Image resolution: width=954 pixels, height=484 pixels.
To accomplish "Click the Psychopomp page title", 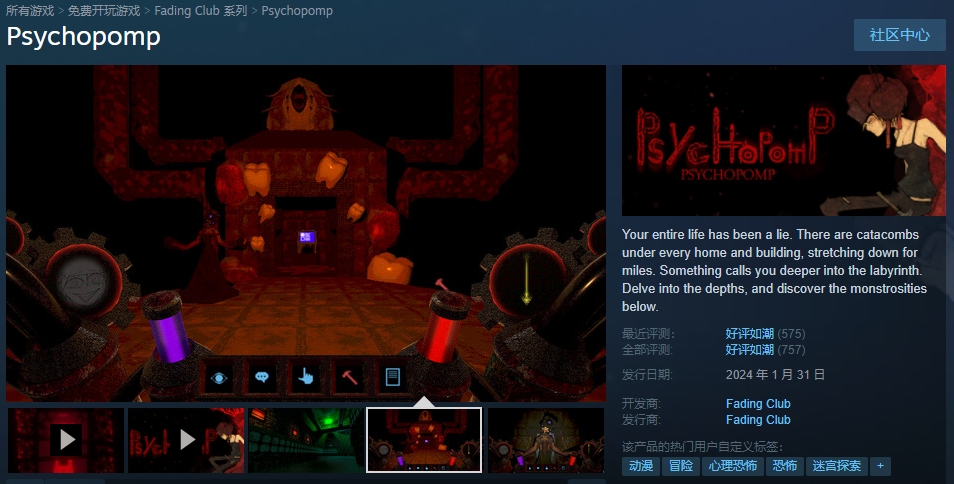I will (83, 36).
